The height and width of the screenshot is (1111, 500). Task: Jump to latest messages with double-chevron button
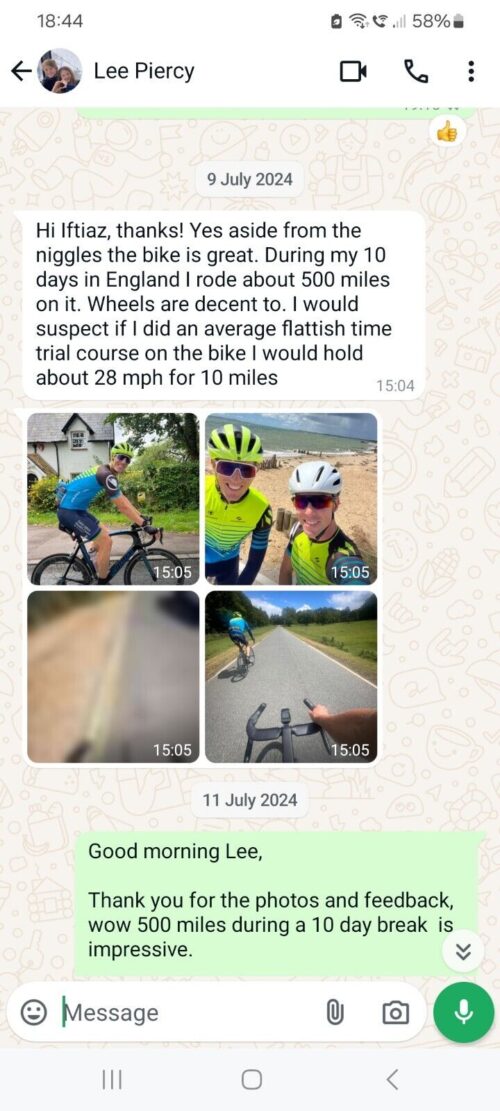click(463, 952)
